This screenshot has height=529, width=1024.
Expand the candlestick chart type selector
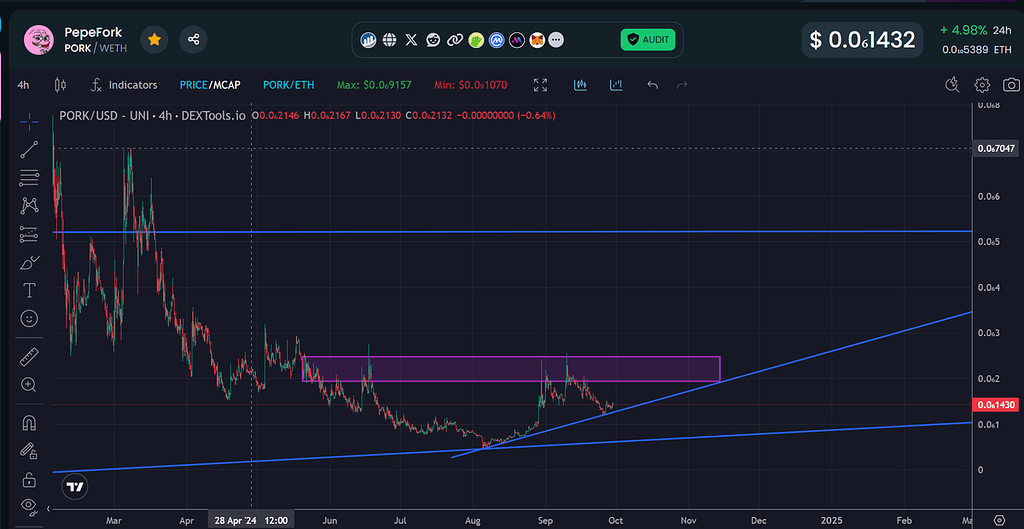(59, 85)
